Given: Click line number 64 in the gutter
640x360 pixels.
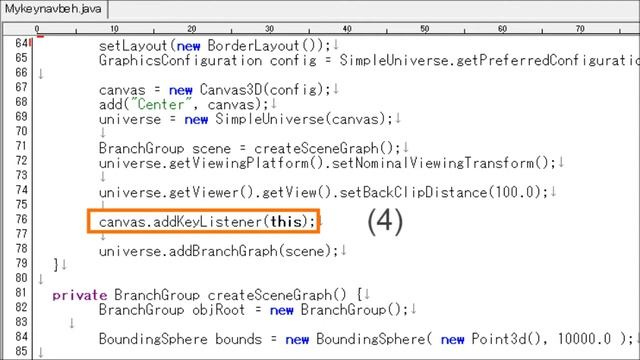Looking at the screenshot, I should tap(21, 43).
